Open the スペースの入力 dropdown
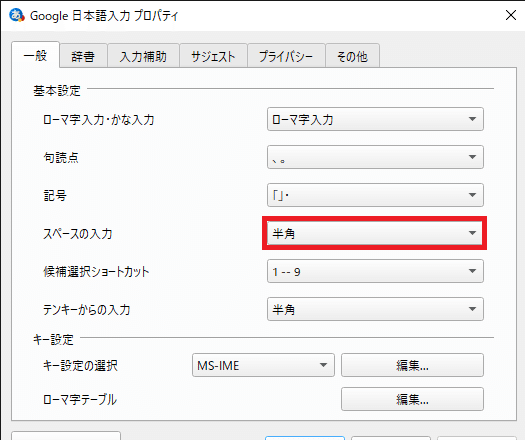The image size is (525, 440). tap(375, 233)
